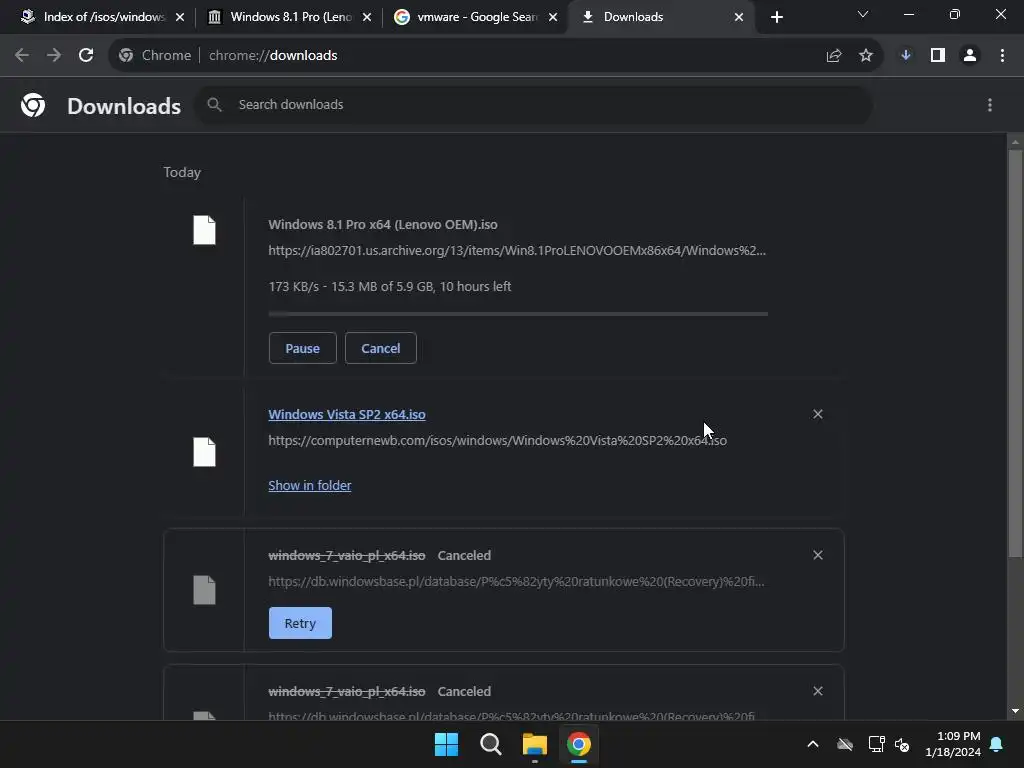Remove the second canceled windows_7_vaio entry

(x=818, y=691)
